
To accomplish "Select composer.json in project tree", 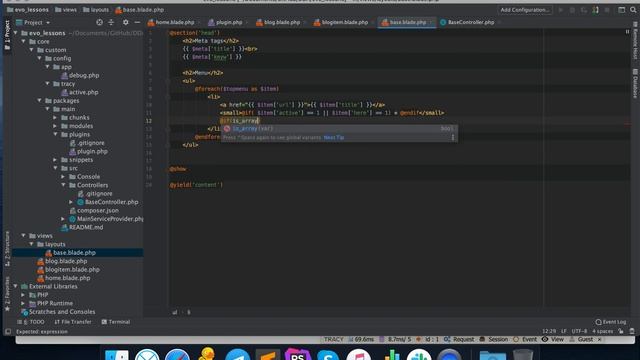I will [x=94, y=211].
